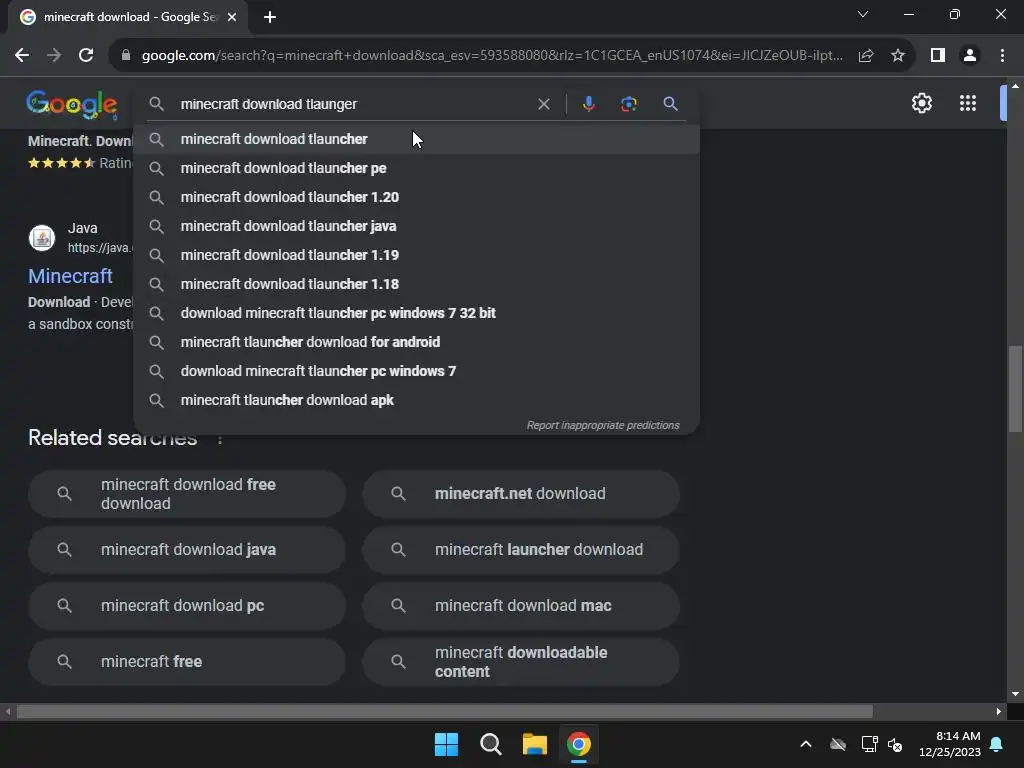The height and width of the screenshot is (768, 1024).
Task: Search related 'minecraft download free download'
Action: click(187, 494)
